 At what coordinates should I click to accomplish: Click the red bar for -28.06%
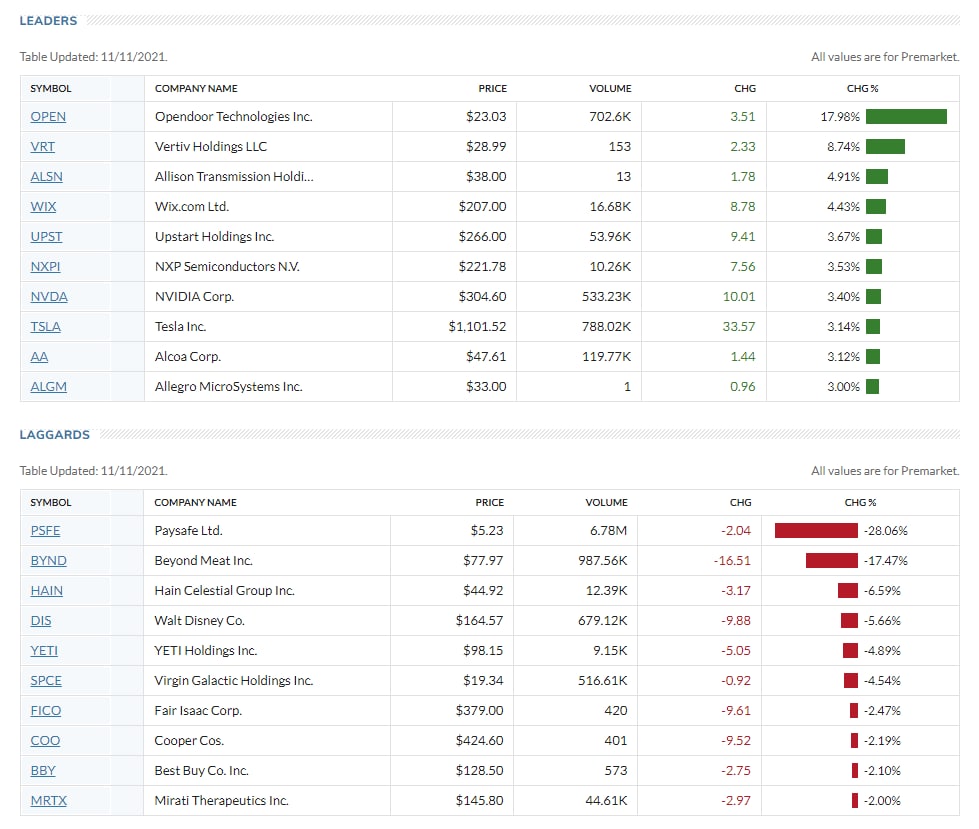click(816, 531)
